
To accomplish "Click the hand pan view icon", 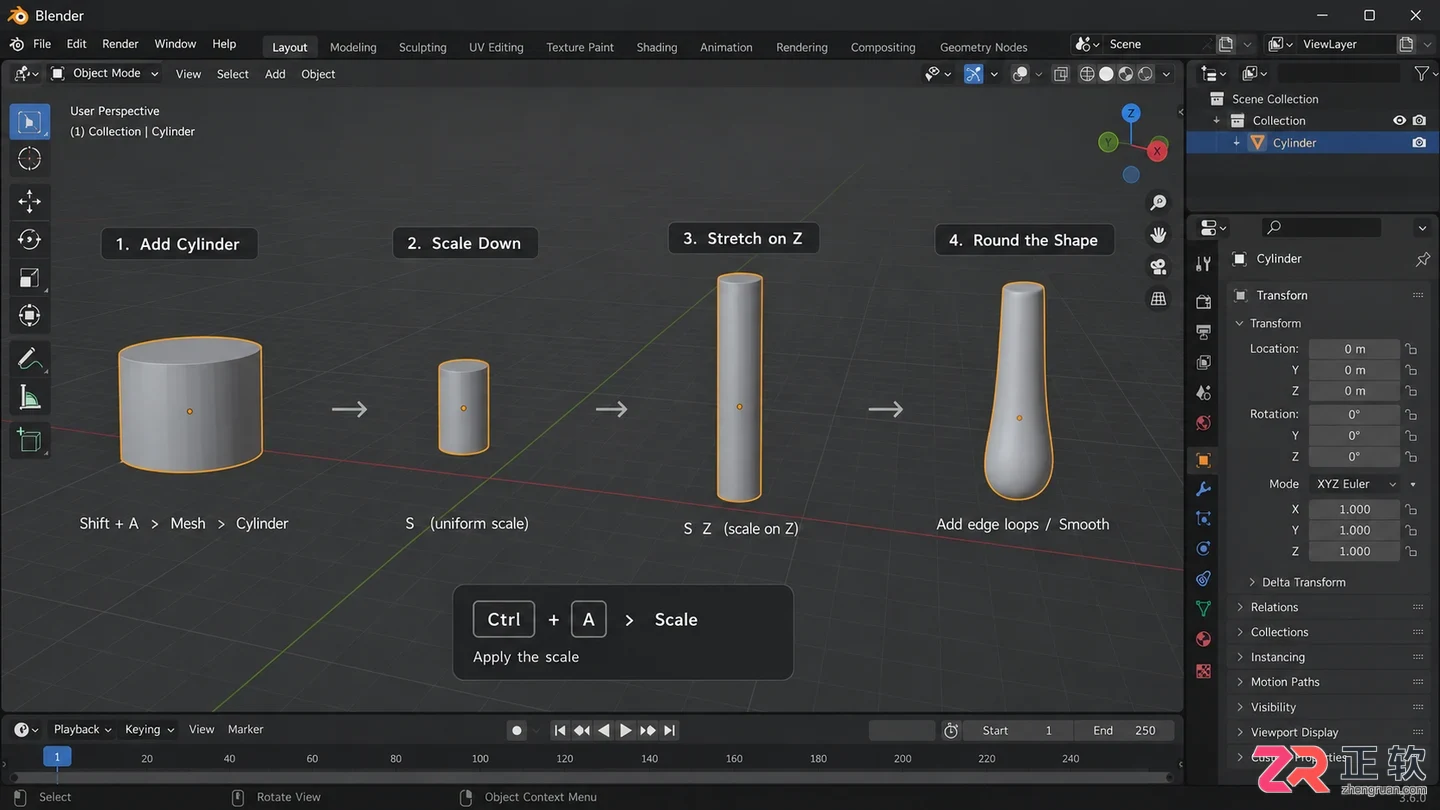I will click(1159, 235).
